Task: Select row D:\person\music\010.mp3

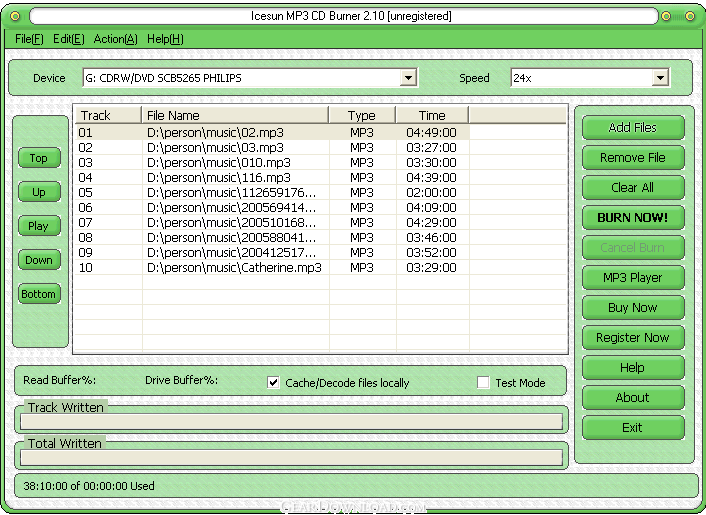Action: click(x=272, y=163)
